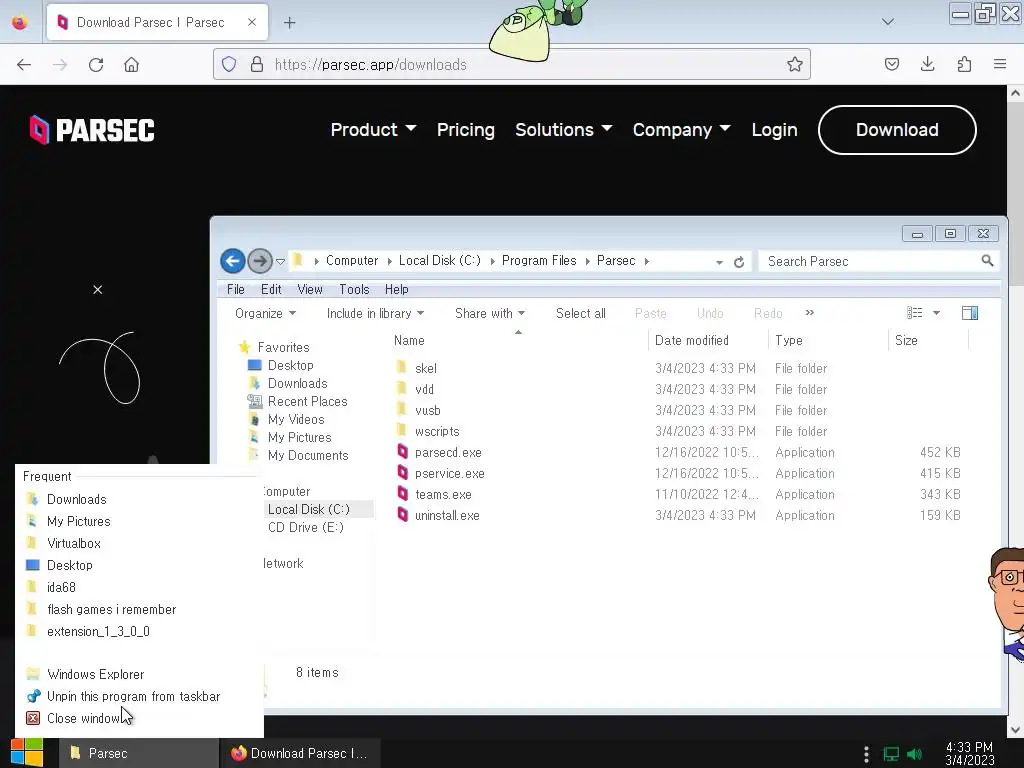
Task: Open My Documents in sidebar
Action: coord(308,455)
